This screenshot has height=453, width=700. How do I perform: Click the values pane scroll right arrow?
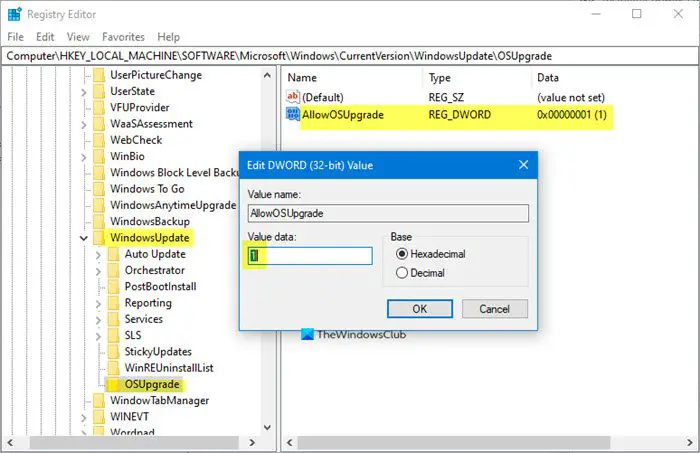click(691, 442)
